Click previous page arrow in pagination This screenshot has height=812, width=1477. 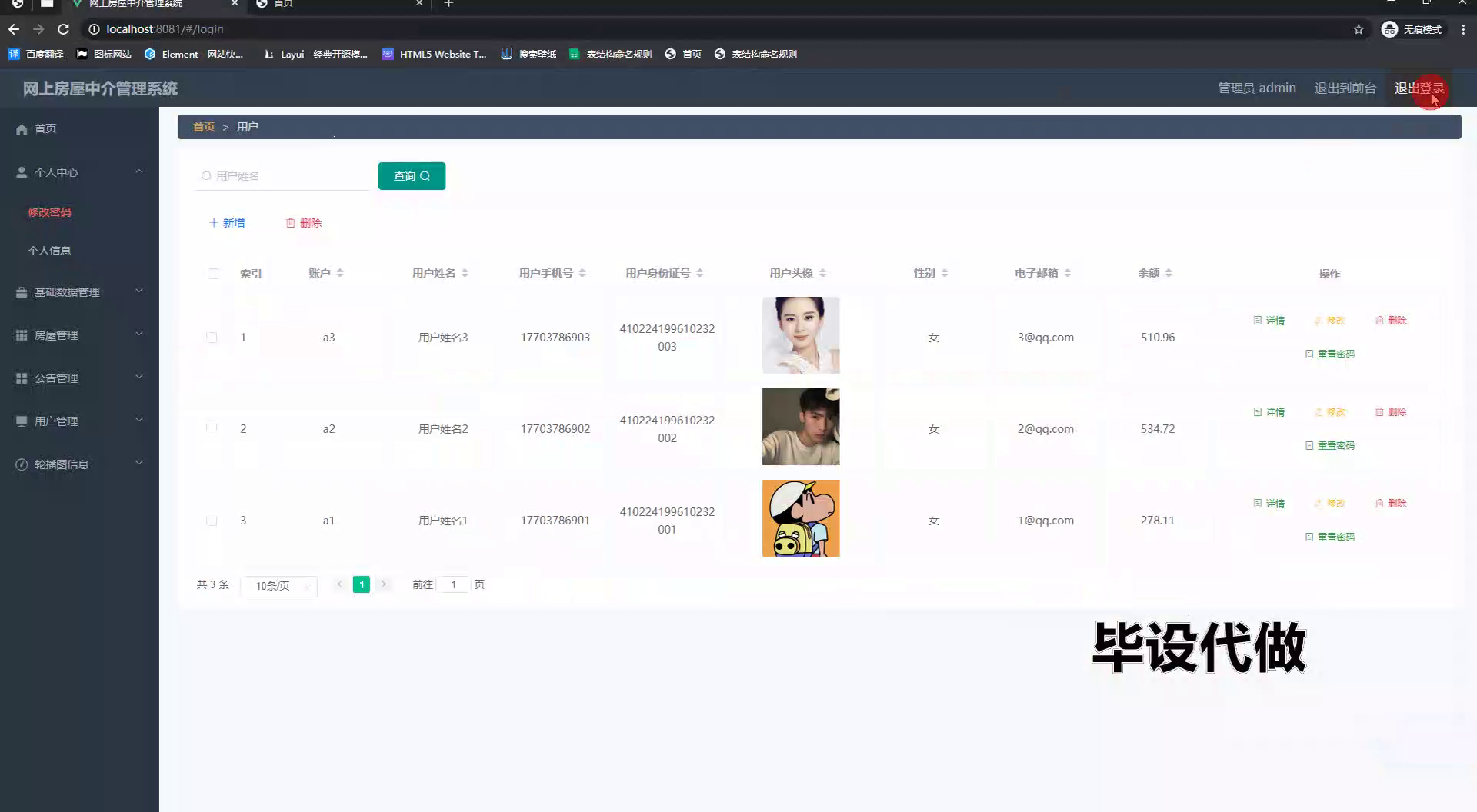[339, 584]
